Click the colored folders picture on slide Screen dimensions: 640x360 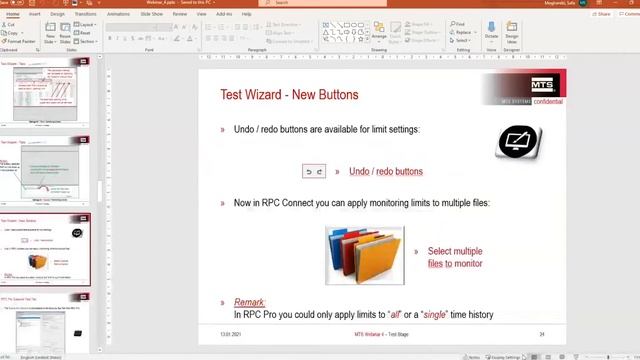coord(365,256)
